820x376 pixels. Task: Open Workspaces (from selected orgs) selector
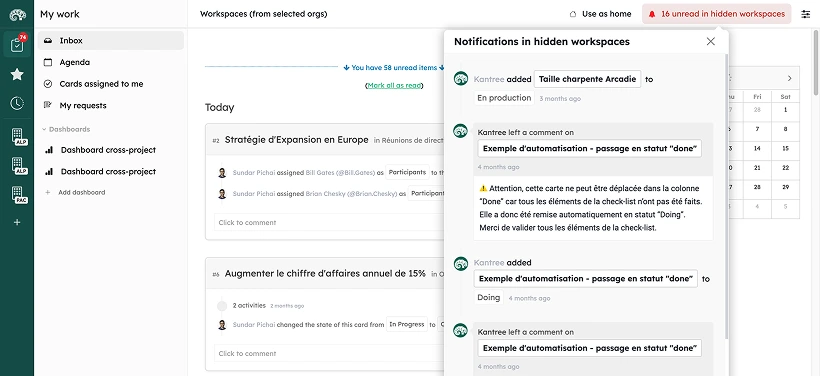point(264,14)
